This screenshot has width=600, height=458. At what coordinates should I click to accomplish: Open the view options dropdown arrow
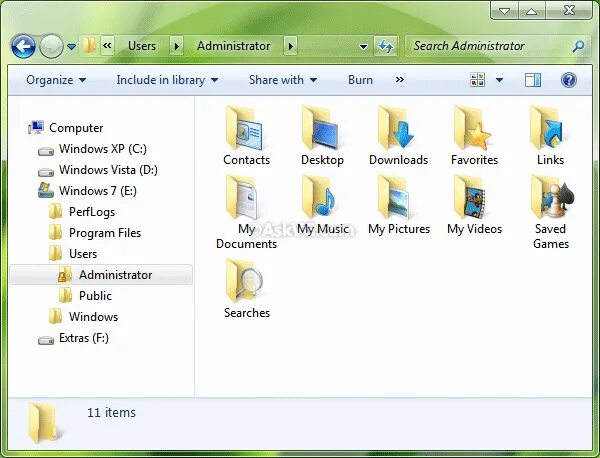point(499,80)
